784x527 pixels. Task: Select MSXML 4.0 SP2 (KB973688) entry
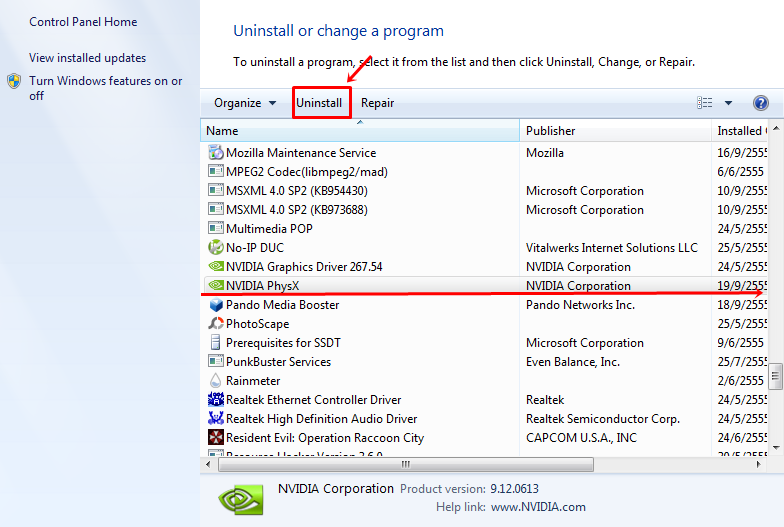tap(296, 210)
